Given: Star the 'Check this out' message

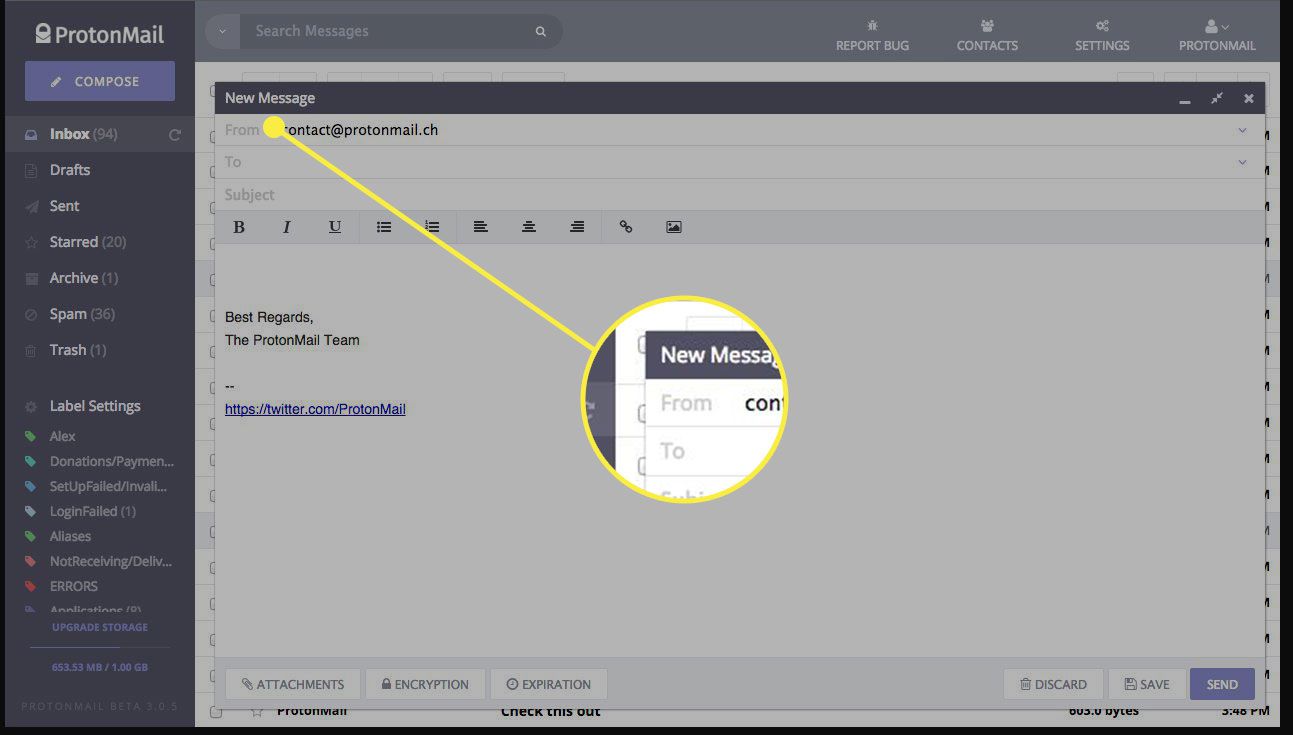Looking at the screenshot, I should [x=257, y=712].
